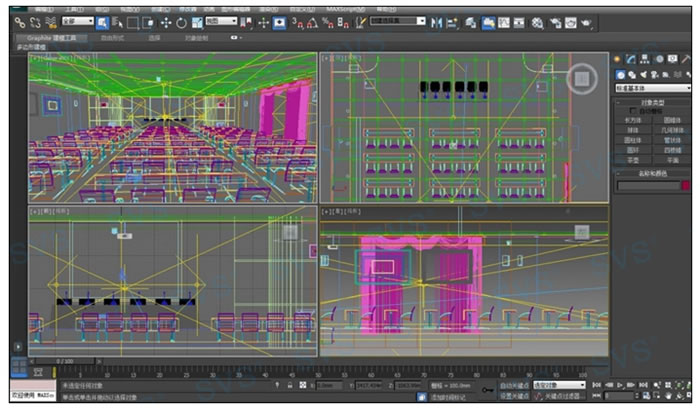Click the Render Setup teapot icon
Viewport: 700px width, 411px height.
pyautogui.click(x=553, y=21)
